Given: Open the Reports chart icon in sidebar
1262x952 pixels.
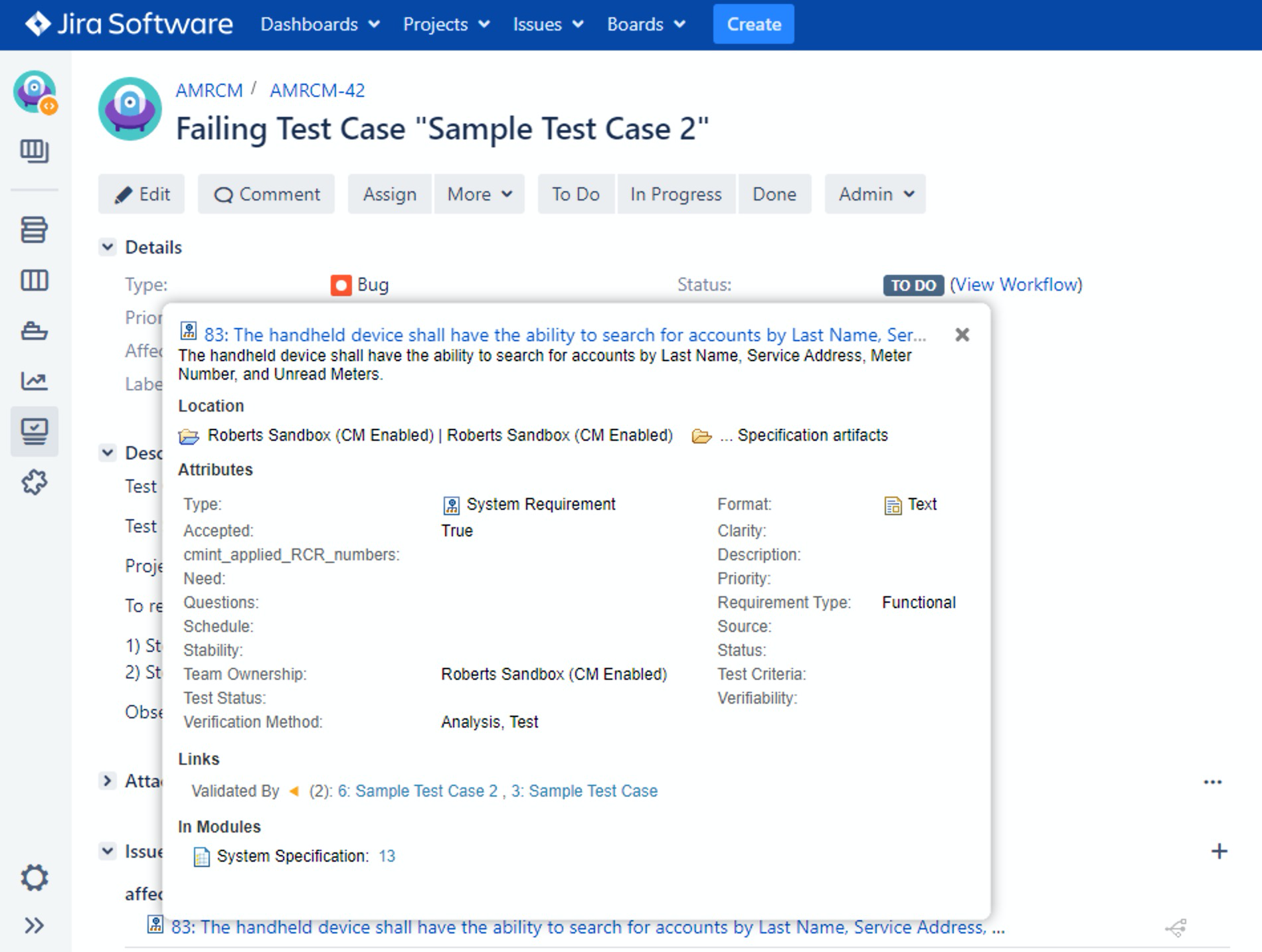Looking at the screenshot, I should coord(34,381).
